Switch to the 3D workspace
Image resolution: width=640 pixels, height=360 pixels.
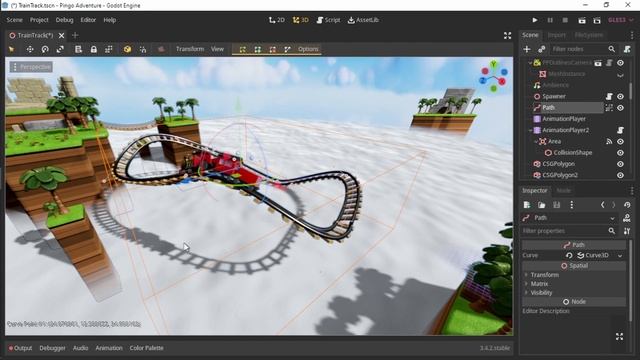(301, 20)
